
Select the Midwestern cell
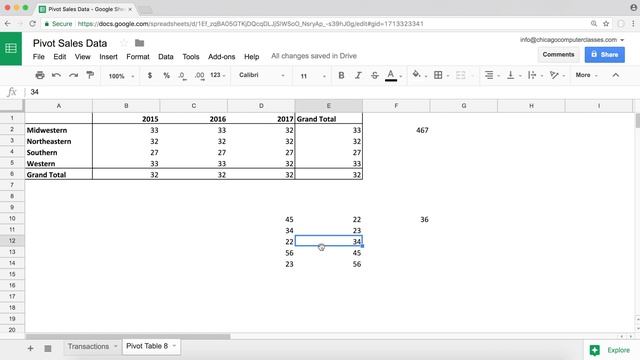point(58,130)
